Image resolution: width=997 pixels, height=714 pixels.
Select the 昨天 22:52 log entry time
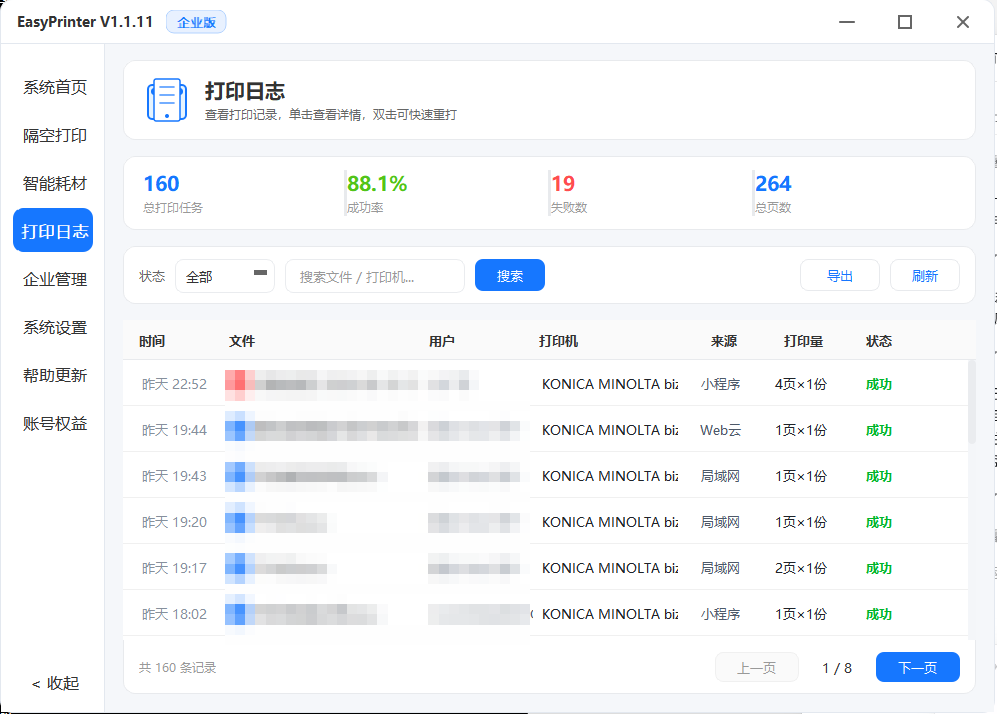[x=174, y=384]
